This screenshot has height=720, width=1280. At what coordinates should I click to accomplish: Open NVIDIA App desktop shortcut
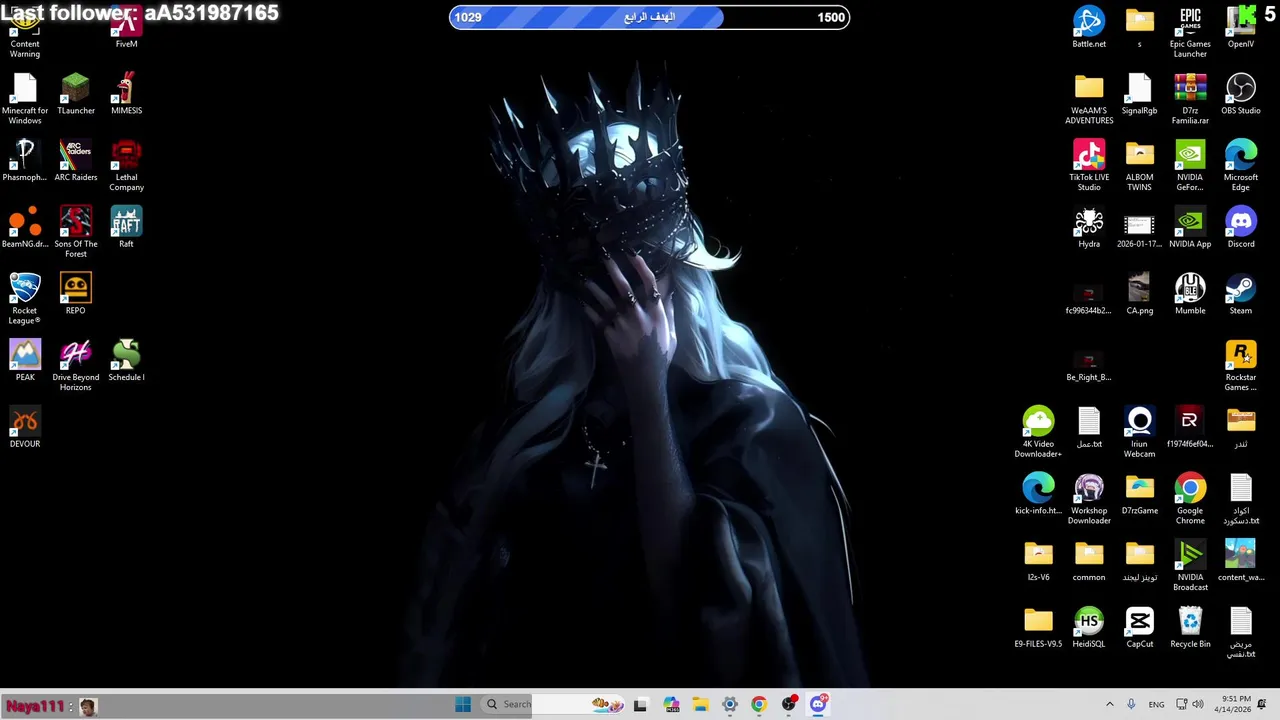(1190, 228)
